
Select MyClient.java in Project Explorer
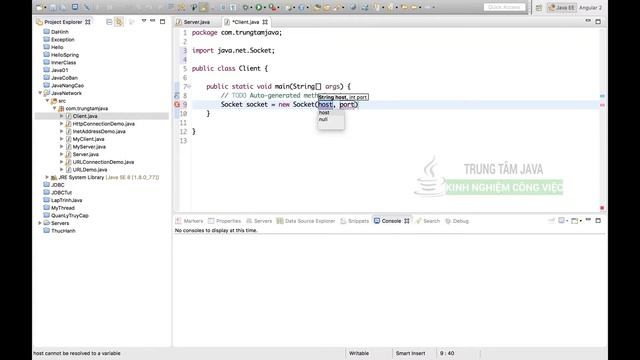(88, 139)
